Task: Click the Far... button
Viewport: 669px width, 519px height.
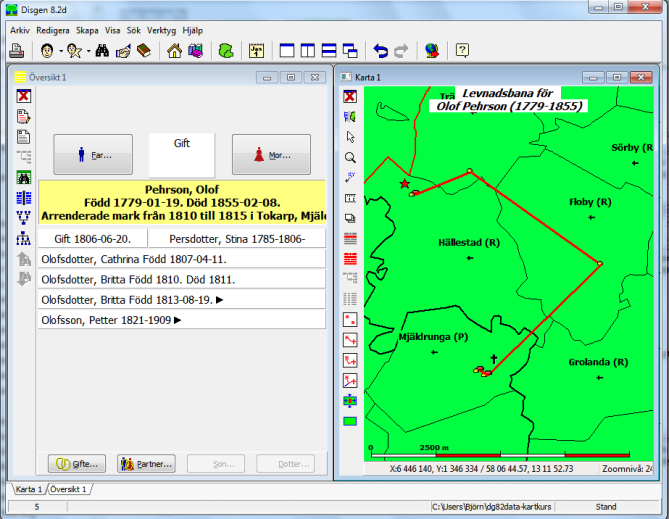Action: point(93,155)
